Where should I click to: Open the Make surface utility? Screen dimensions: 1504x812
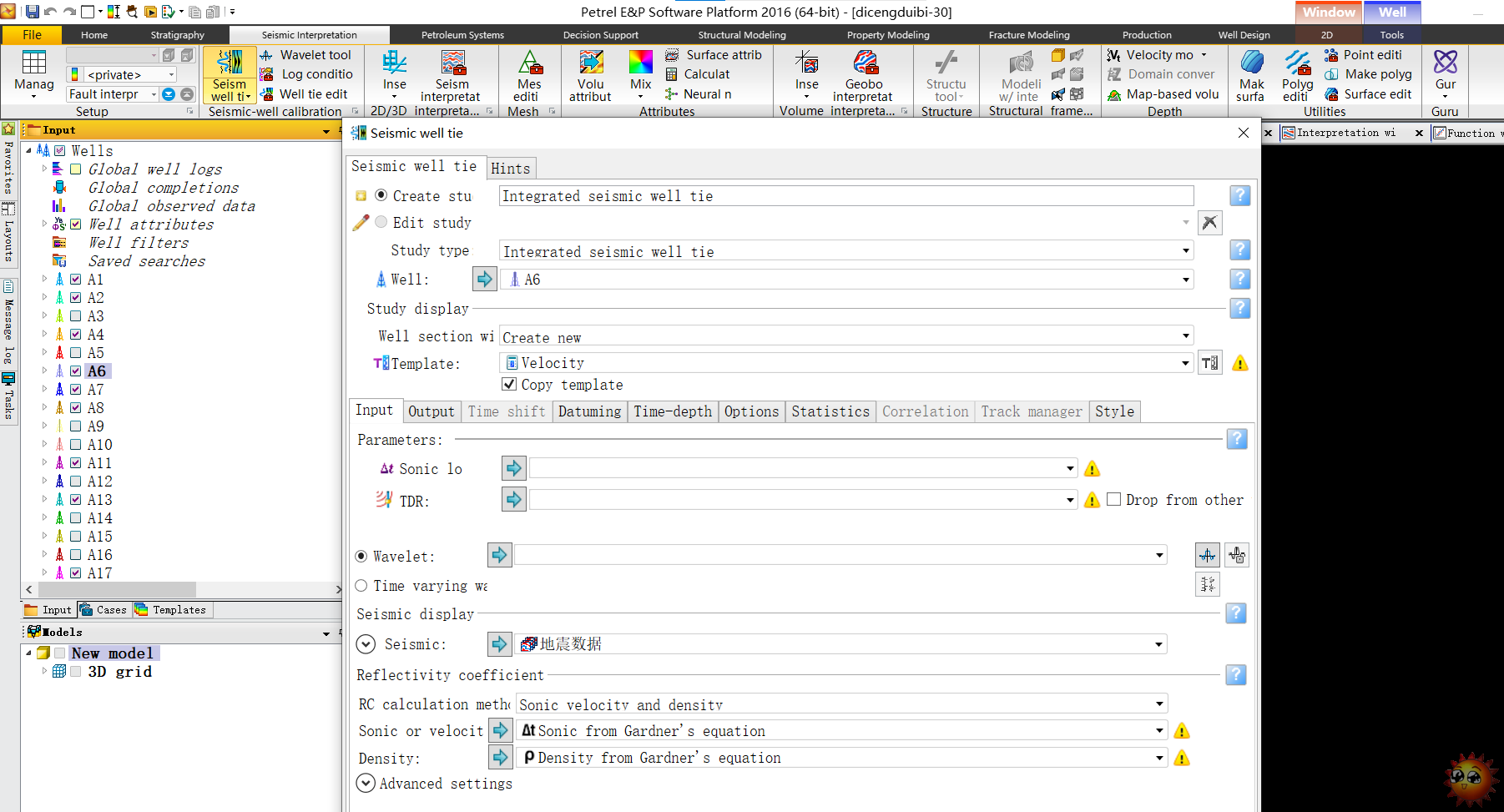[1251, 75]
